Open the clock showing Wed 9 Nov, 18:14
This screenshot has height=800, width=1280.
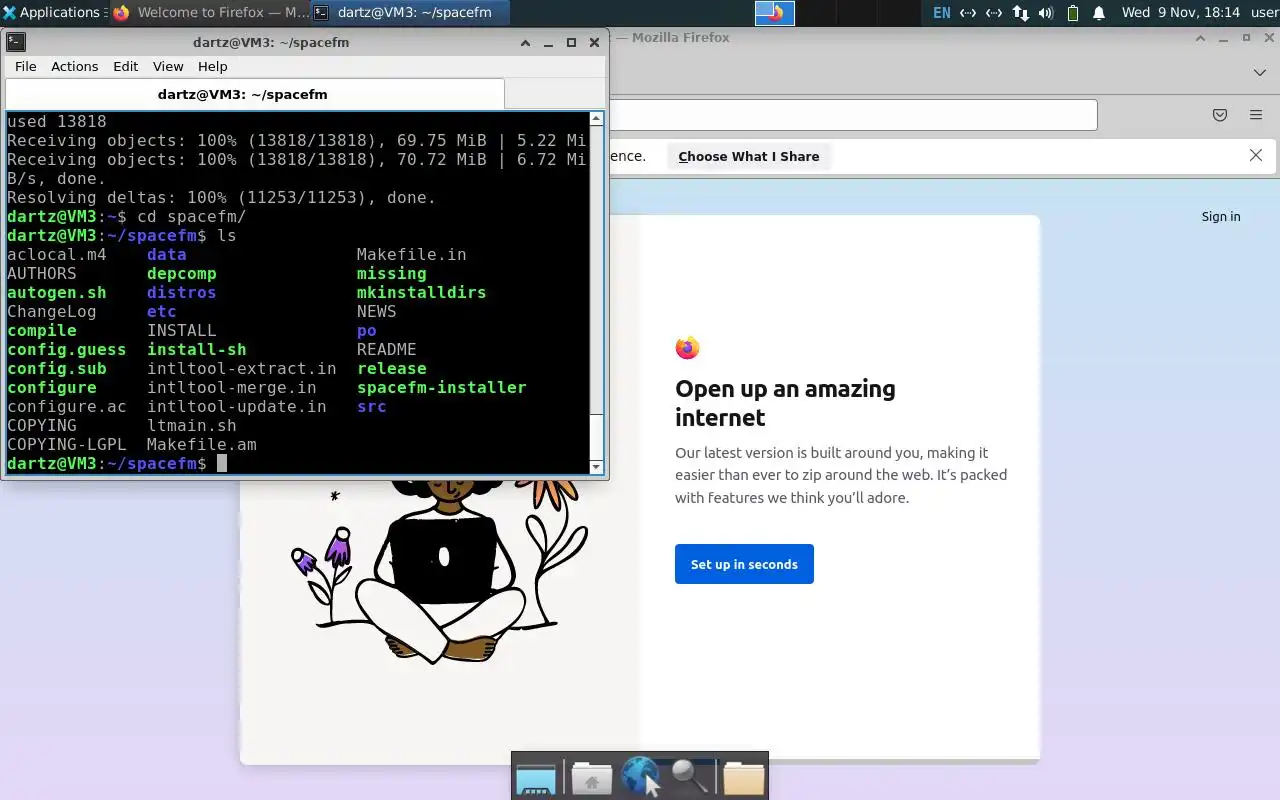pyautogui.click(x=1180, y=13)
